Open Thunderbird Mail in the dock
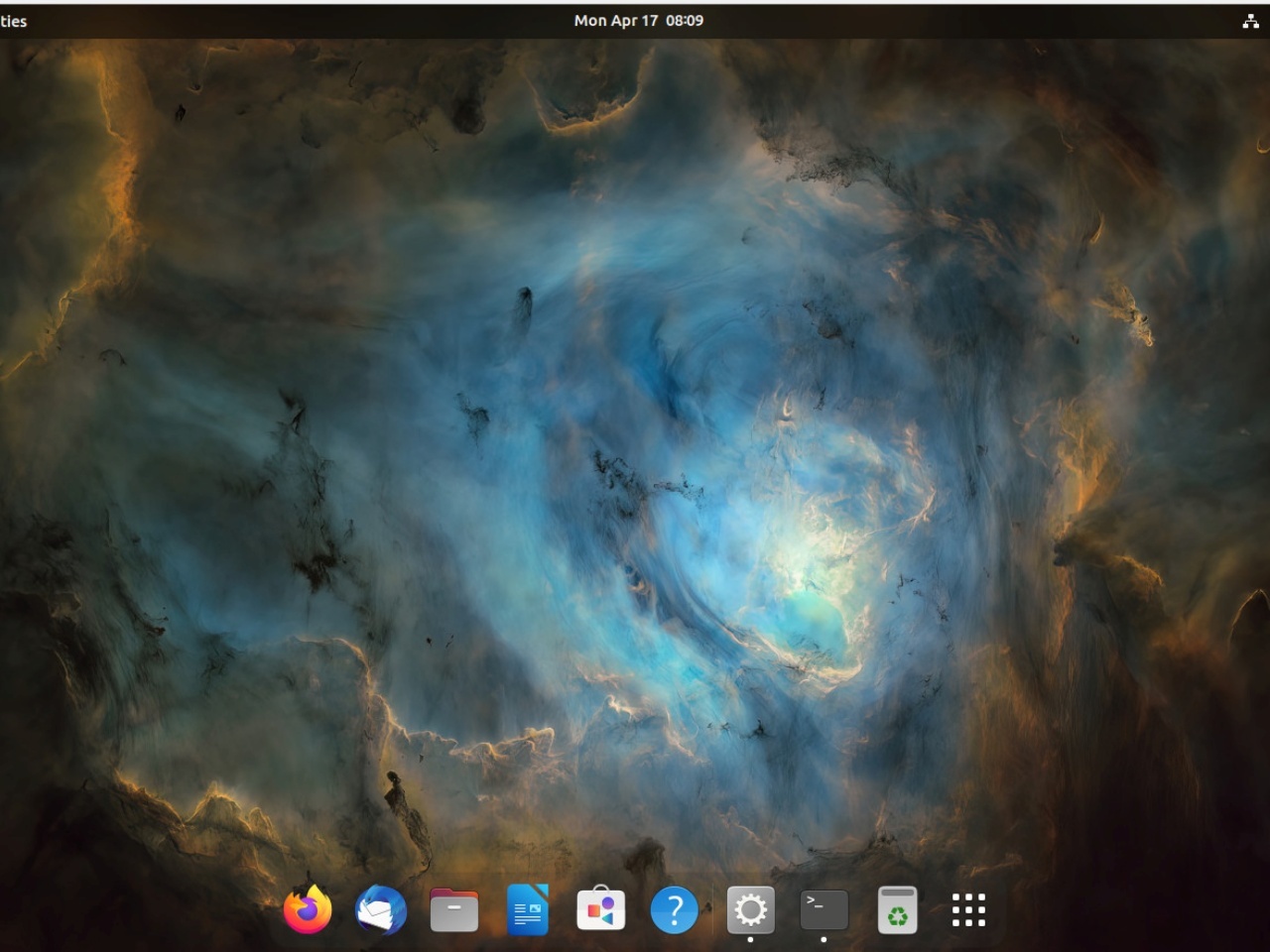This screenshot has height=952, width=1270. point(381,909)
